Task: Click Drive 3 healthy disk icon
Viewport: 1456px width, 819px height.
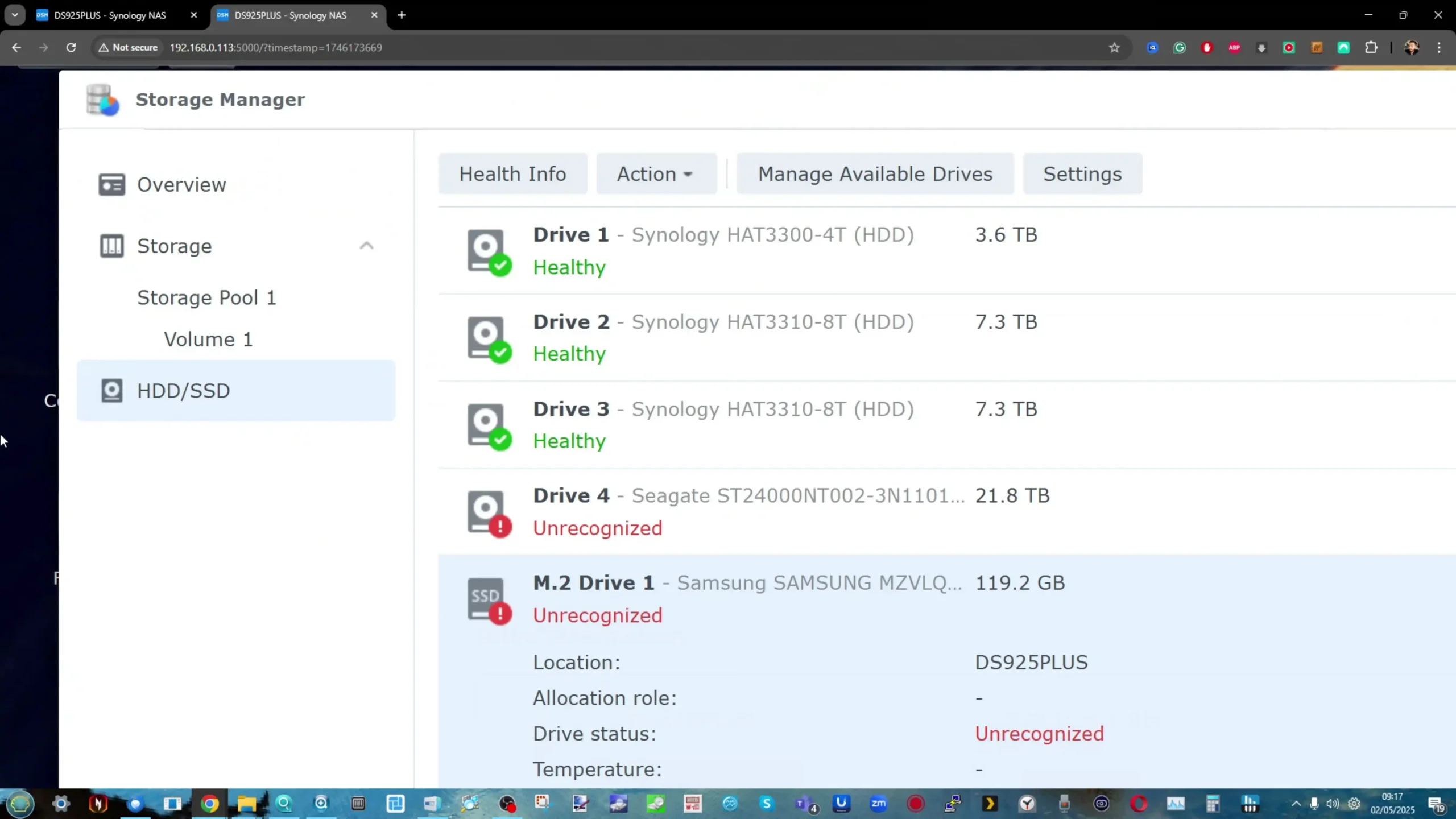Action: point(489,426)
